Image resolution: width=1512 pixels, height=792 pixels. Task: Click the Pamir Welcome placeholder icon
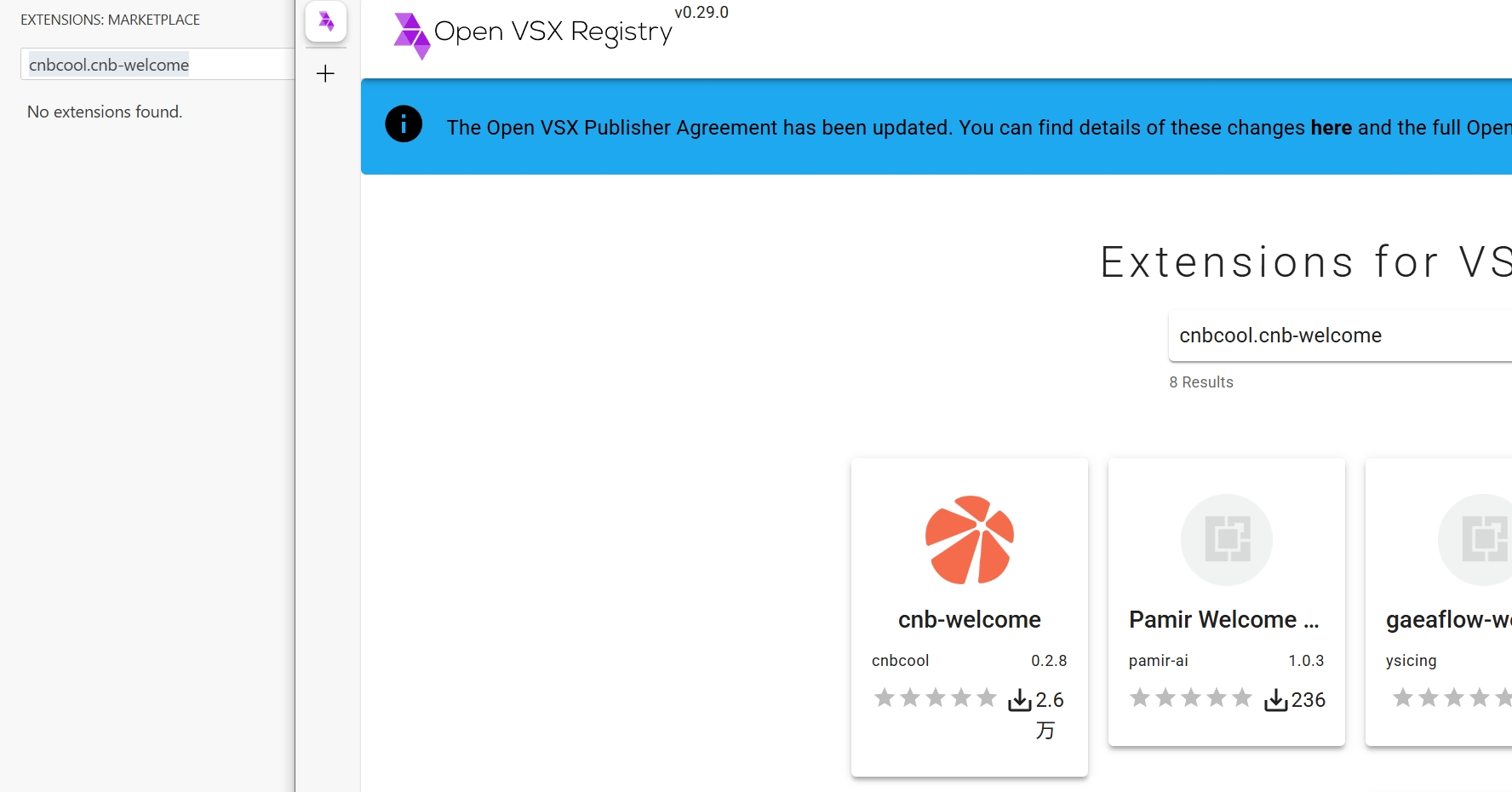pyautogui.click(x=1227, y=540)
